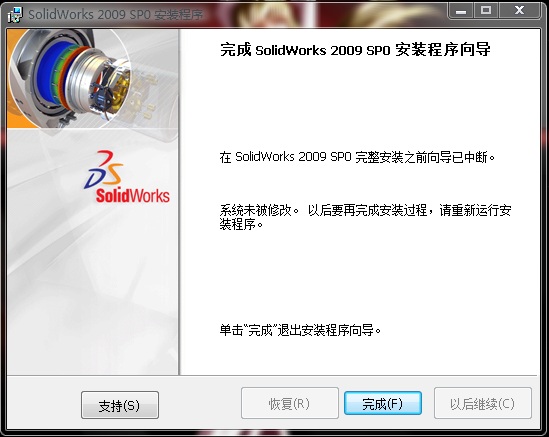Click the 3DS emblem above the SolidWorks wordmark
This screenshot has height=437, width=549.
click(104, 169)
